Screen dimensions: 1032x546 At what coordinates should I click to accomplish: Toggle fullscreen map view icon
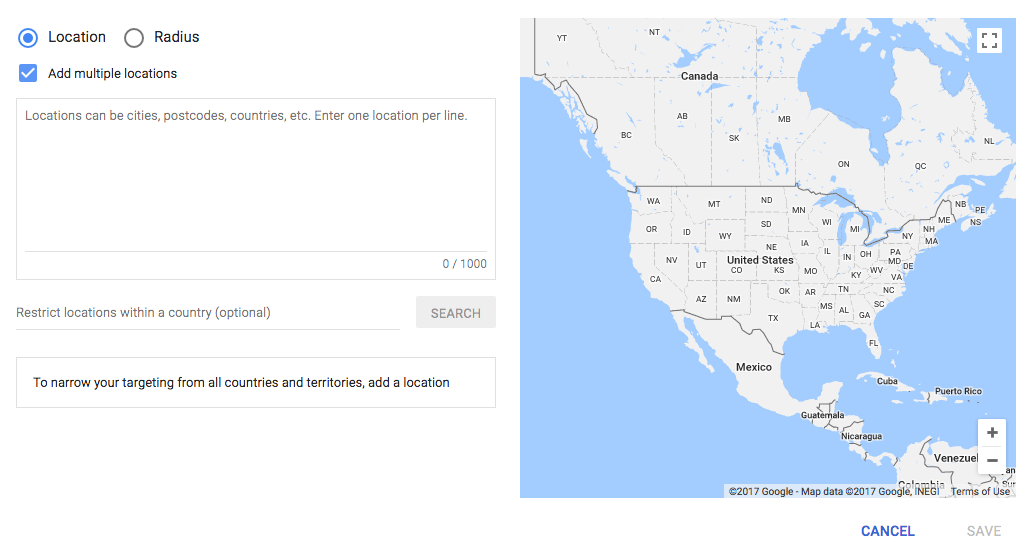click(989, 40)
